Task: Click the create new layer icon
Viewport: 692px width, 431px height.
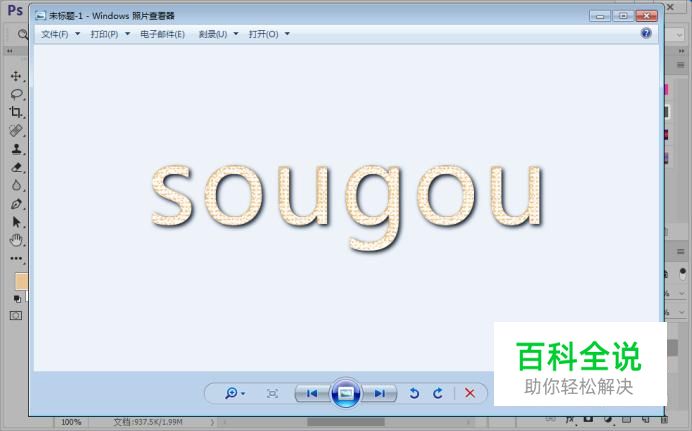Action: click(645, 419)
